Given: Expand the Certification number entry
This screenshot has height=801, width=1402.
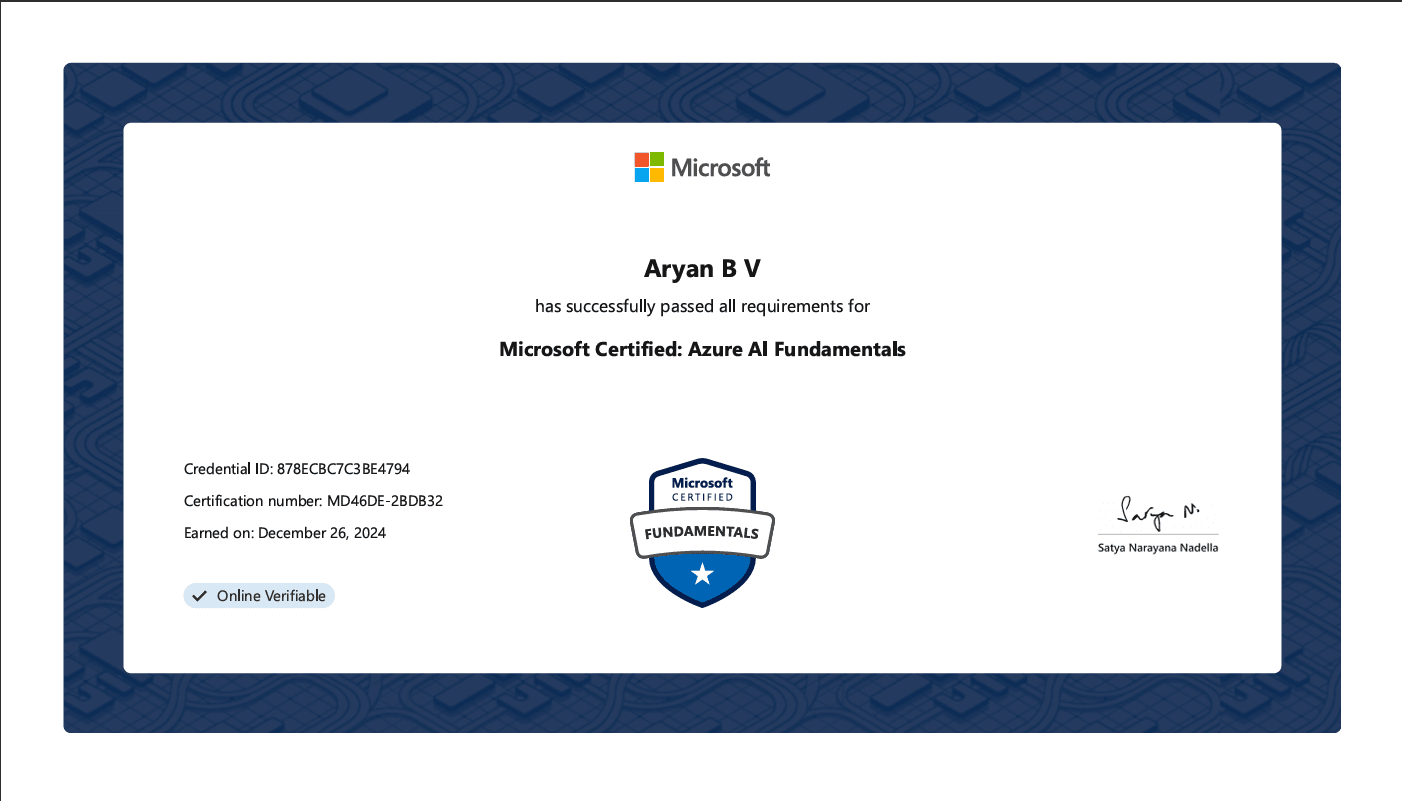Looking at the screenshot, I should (x=313, y=500).
